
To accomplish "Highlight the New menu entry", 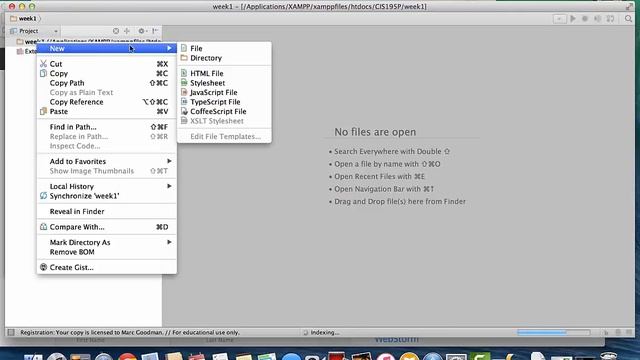I will (107, 48).
